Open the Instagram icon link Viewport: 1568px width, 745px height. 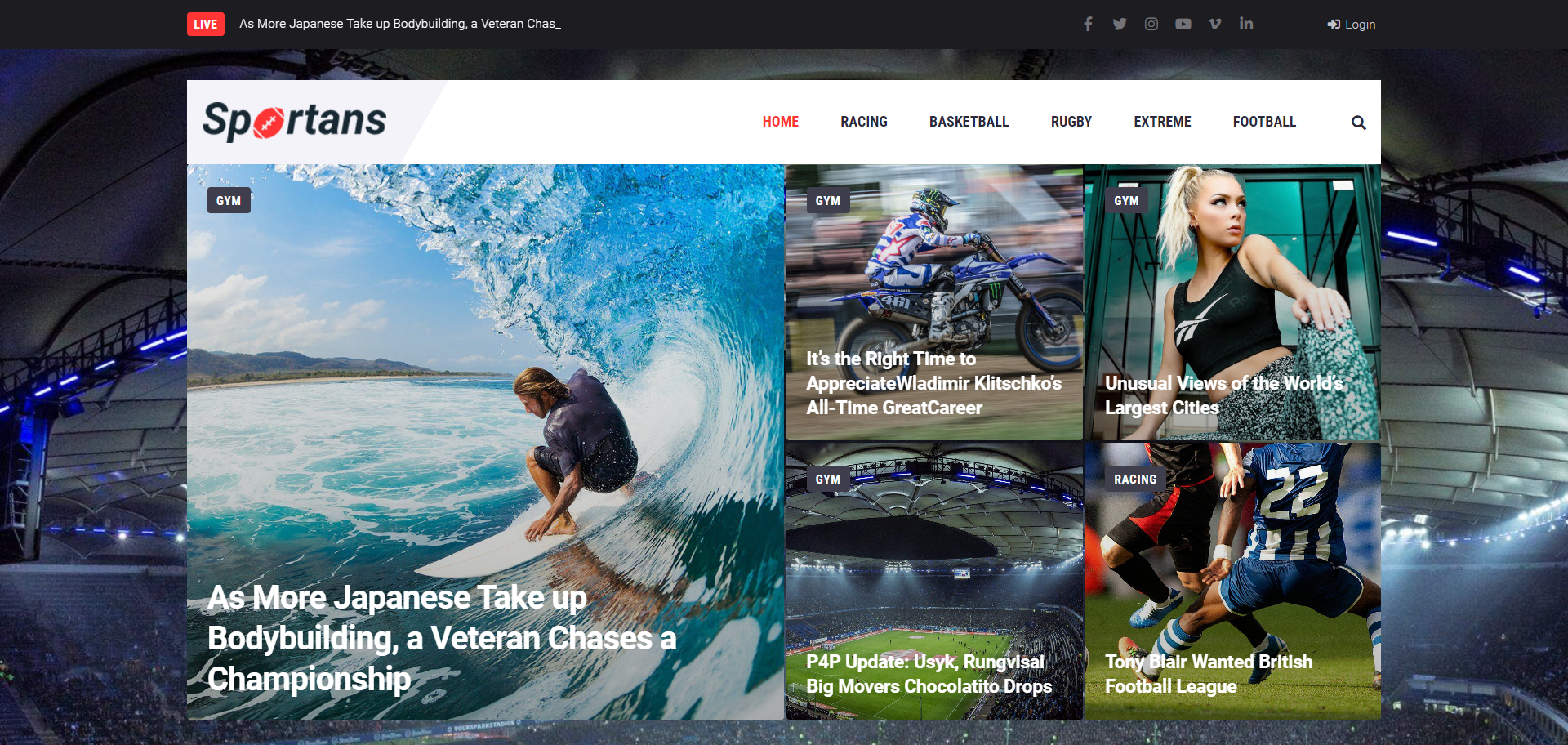coord(1151,24)
